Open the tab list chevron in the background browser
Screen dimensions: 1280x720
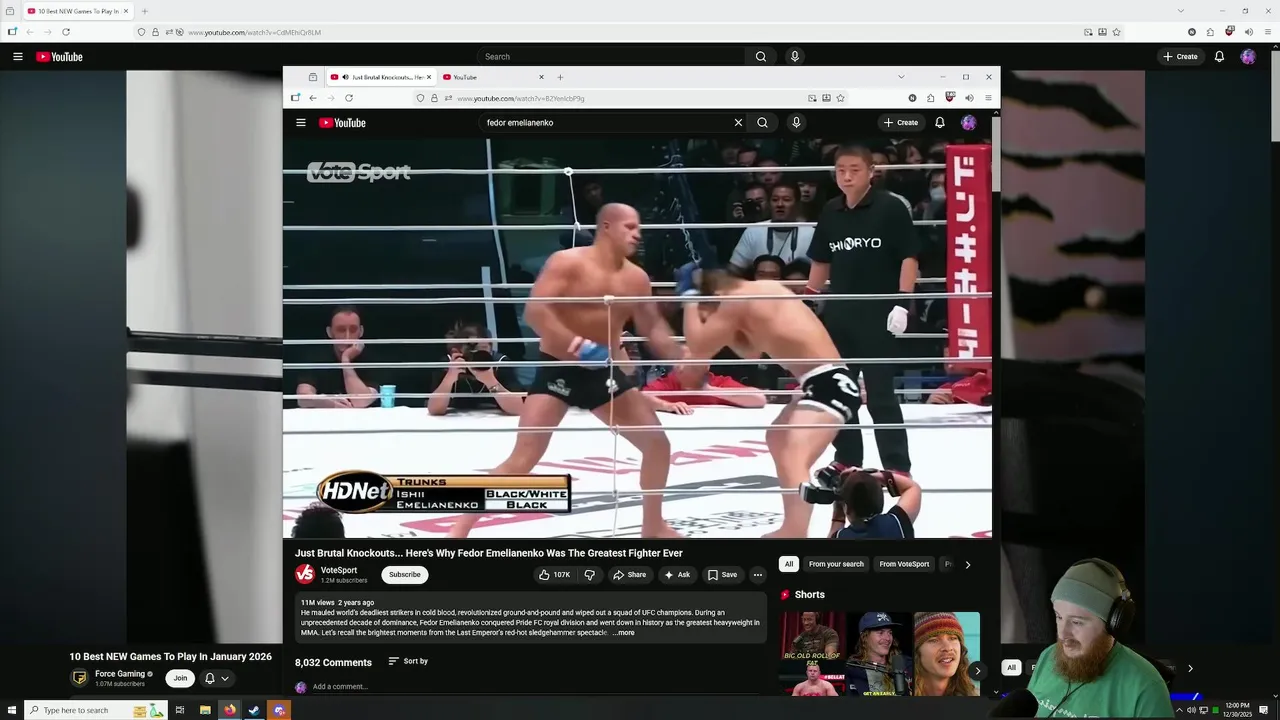coord(1180,11)
